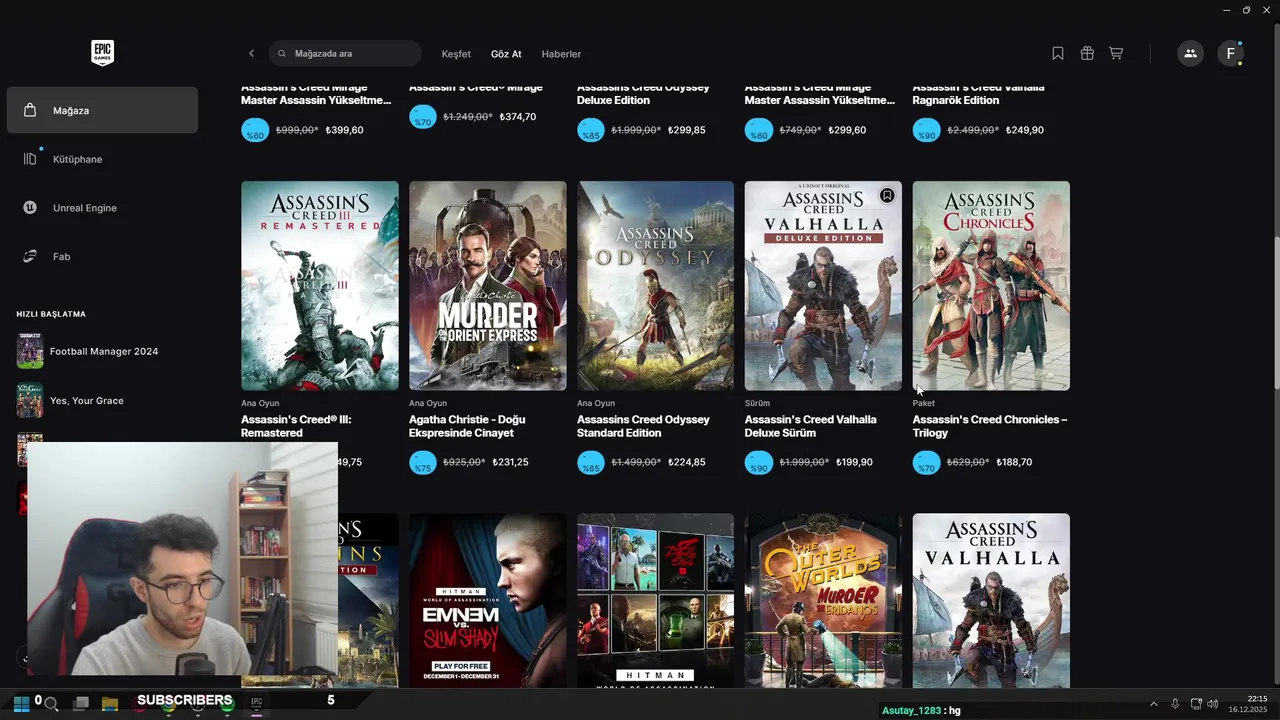The width and height of the screenshot is (1280, 720).
Task: Show hidden system tray icons
Action: pos(1153,704)
